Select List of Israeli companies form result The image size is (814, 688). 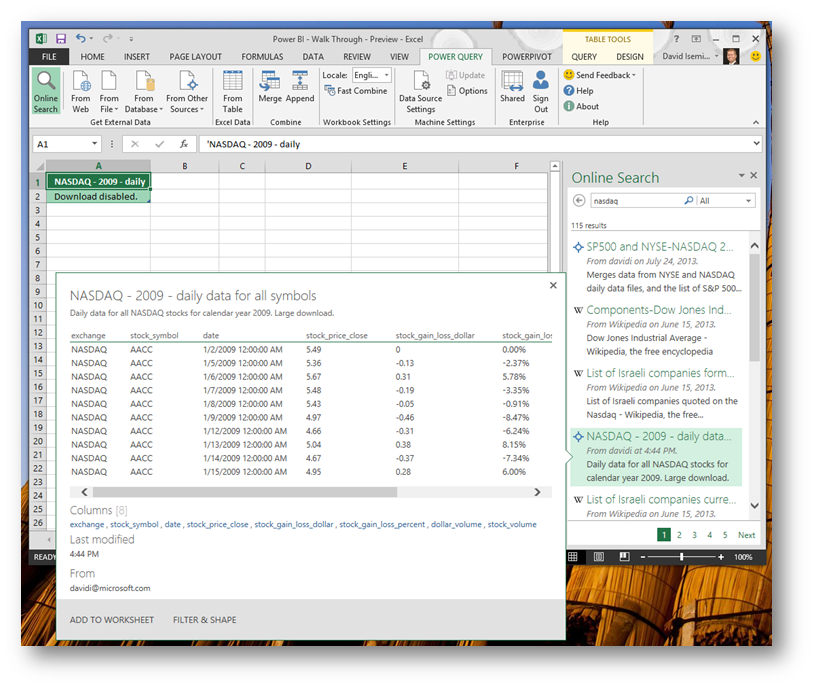(x=660, y=373)
